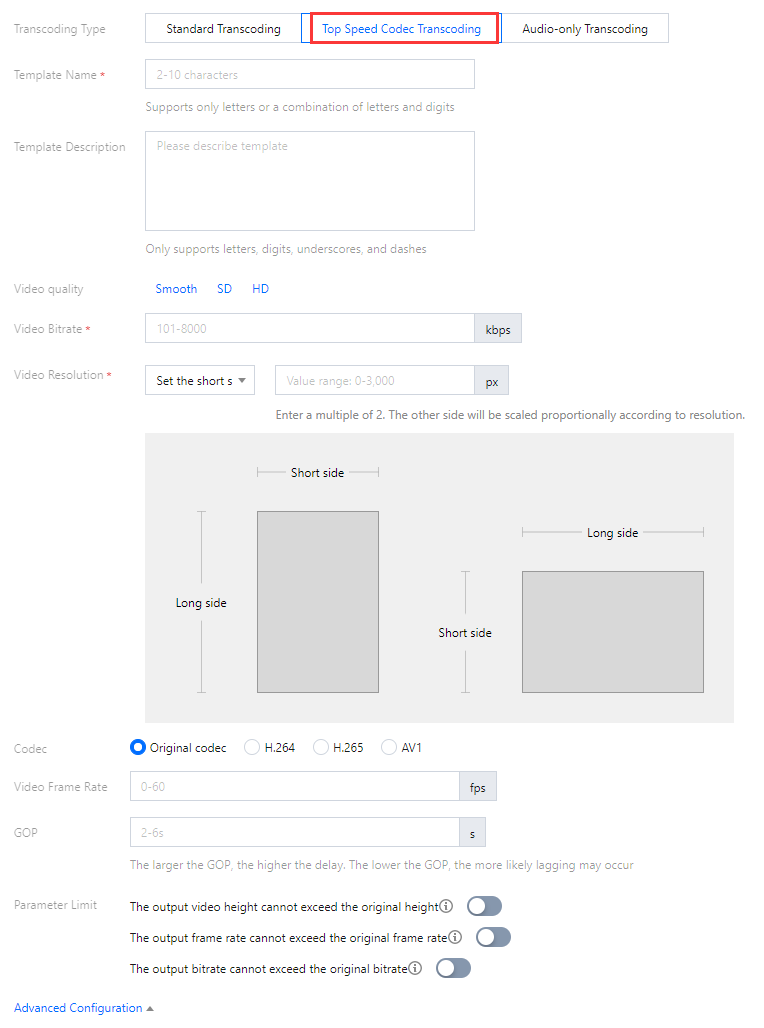Click info icon beside original bitrate limit

(x=415, y=969)
